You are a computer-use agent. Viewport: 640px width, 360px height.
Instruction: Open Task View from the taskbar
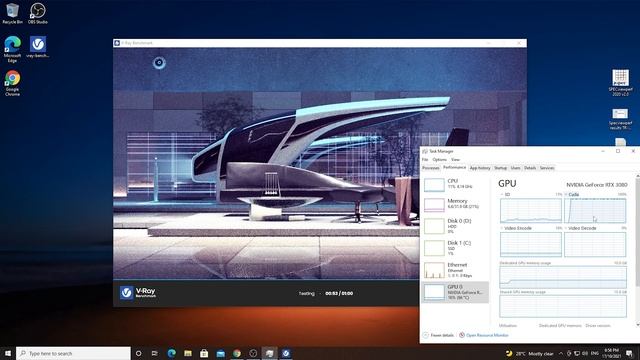pos(155,353)
